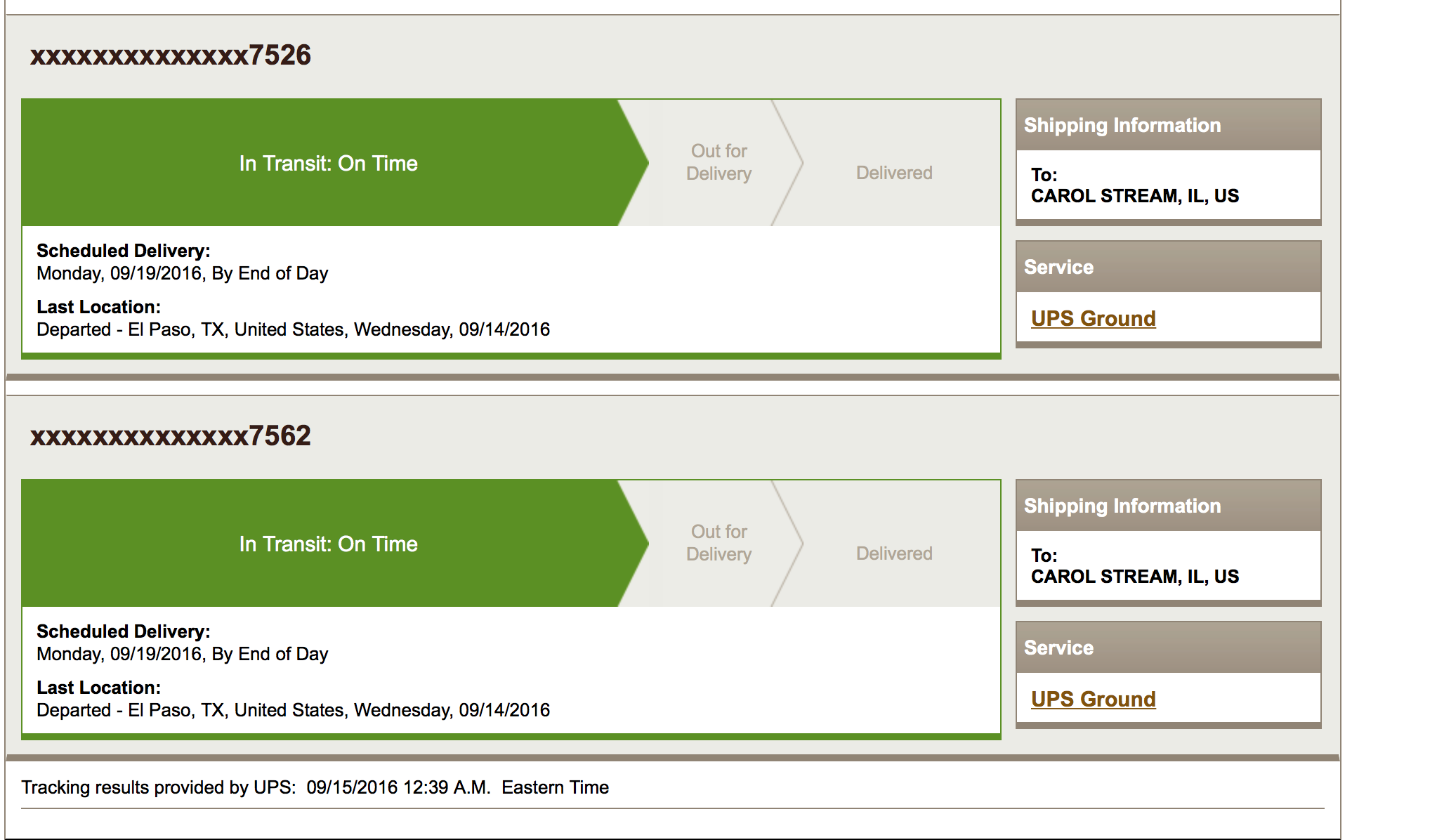This screenshot has height=840, width=1437.
Task: Click Carol Stream destination for package 7562
Action: (x=1134, y=576)
